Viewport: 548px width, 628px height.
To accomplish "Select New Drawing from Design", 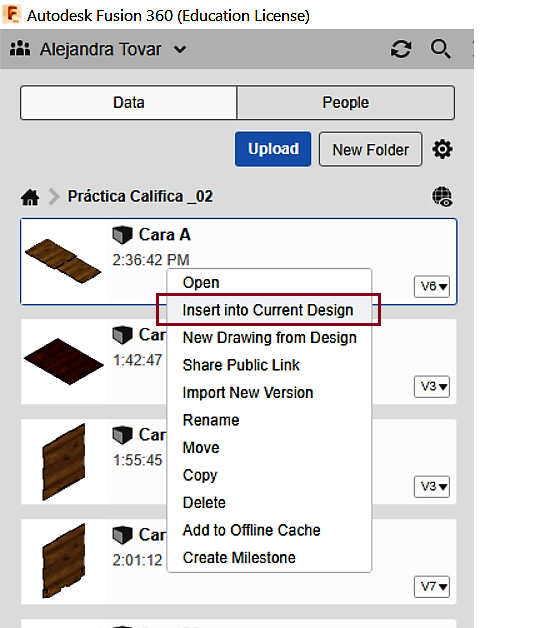I will click(x=269, y=338).
